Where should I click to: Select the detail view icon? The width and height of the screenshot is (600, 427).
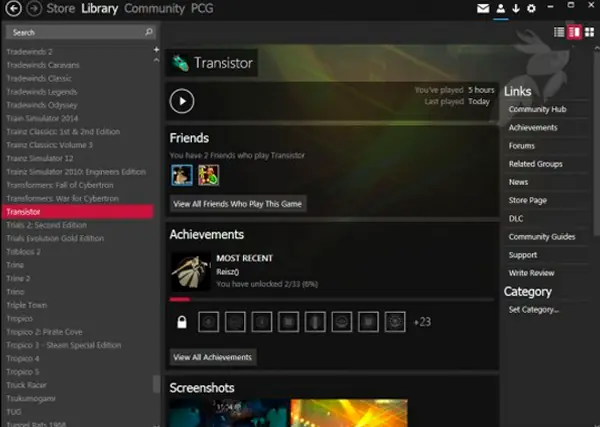[574, 32]
